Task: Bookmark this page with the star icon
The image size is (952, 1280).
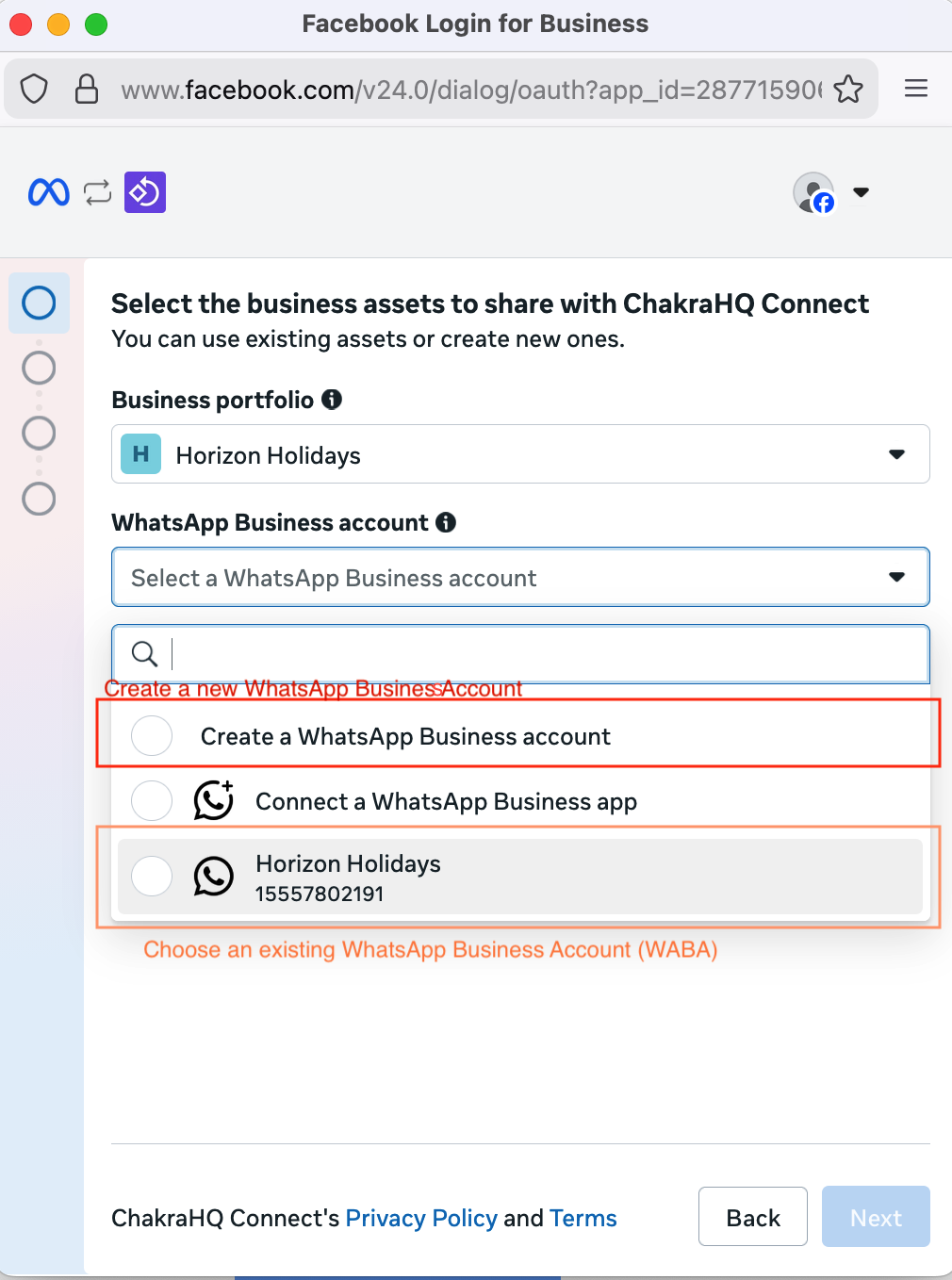Action: [x=848, y=90]
